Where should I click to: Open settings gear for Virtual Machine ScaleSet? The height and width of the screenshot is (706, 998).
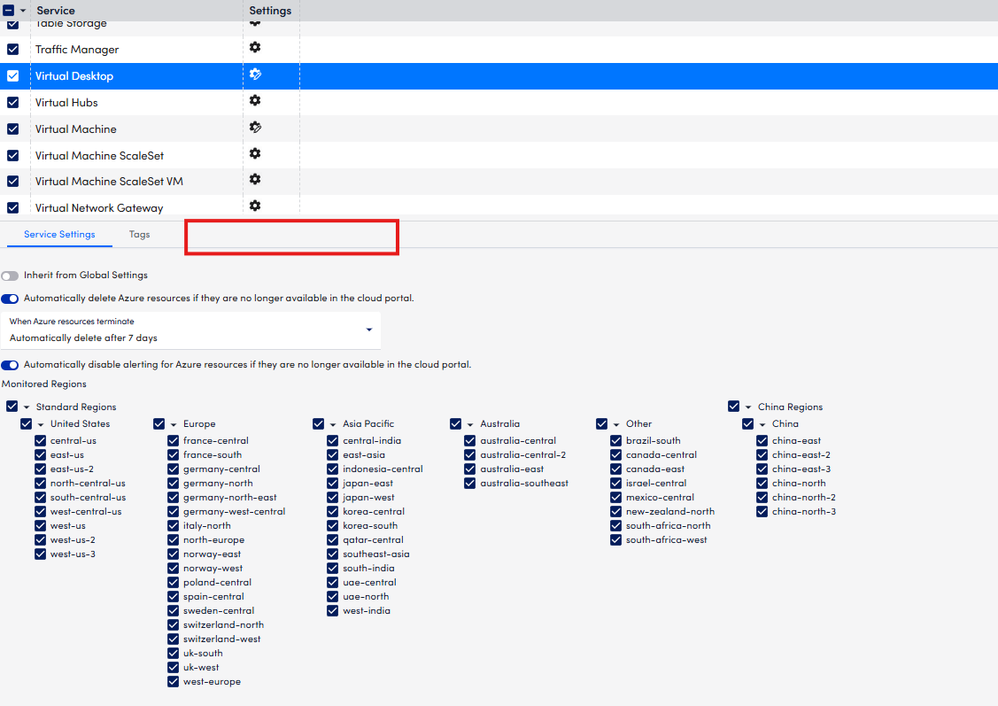pyautogui.click(x=255, y=154)
